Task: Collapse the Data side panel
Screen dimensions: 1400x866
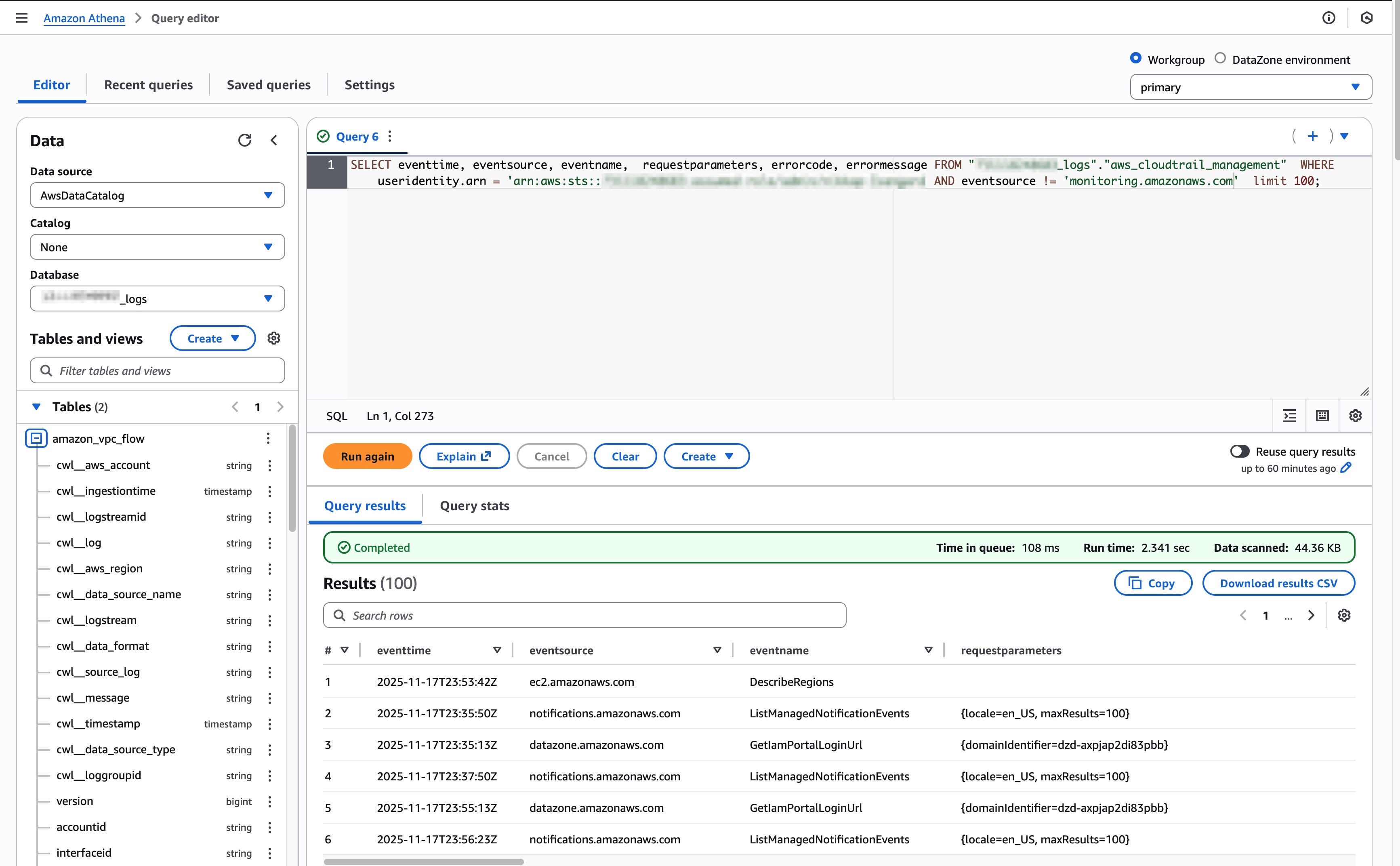Action: point(274,140)
